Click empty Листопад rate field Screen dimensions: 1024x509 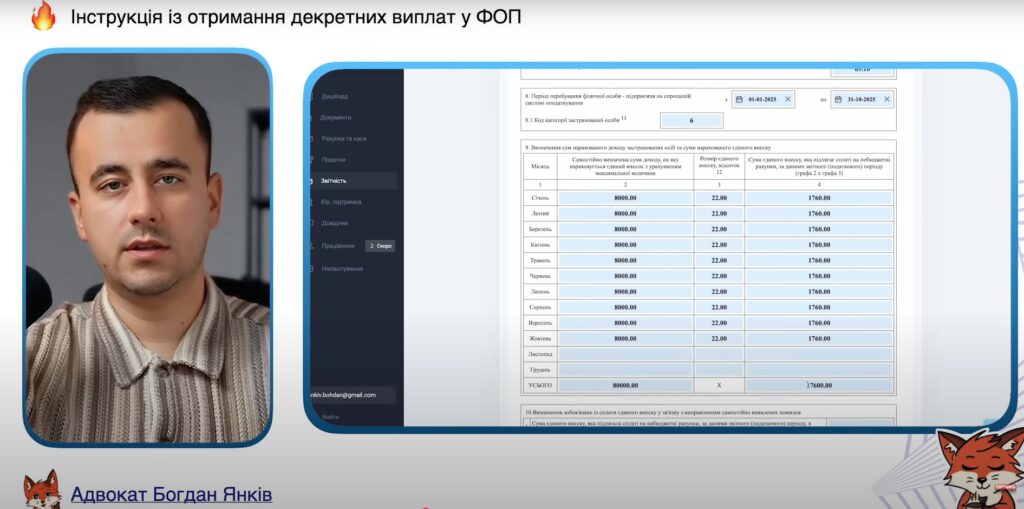pyautogui.click(x=719, y=354)
